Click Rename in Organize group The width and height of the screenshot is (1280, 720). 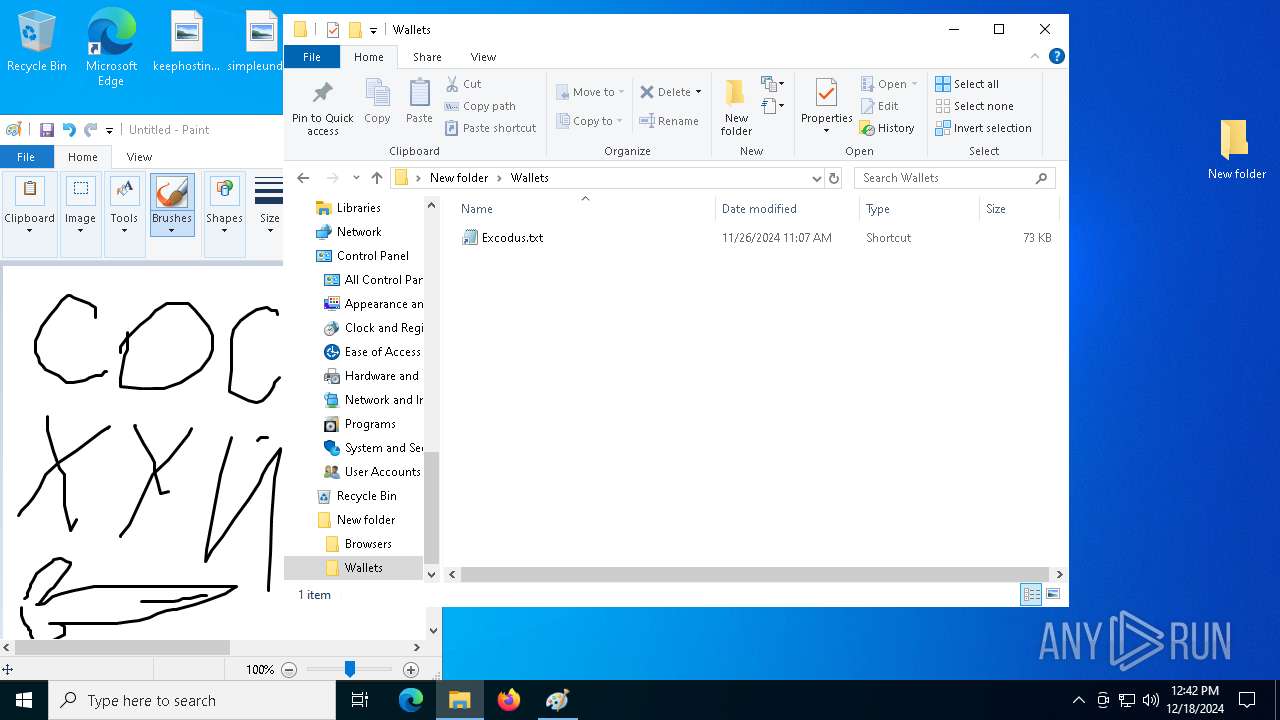coord(669,121)
